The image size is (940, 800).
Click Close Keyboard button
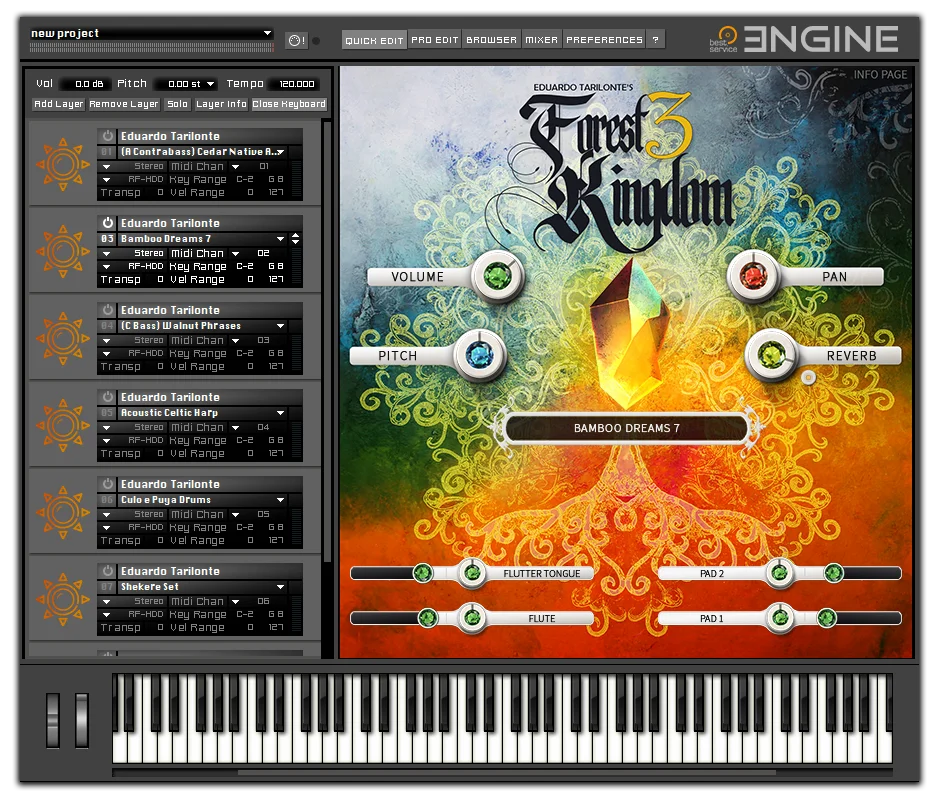289,104
